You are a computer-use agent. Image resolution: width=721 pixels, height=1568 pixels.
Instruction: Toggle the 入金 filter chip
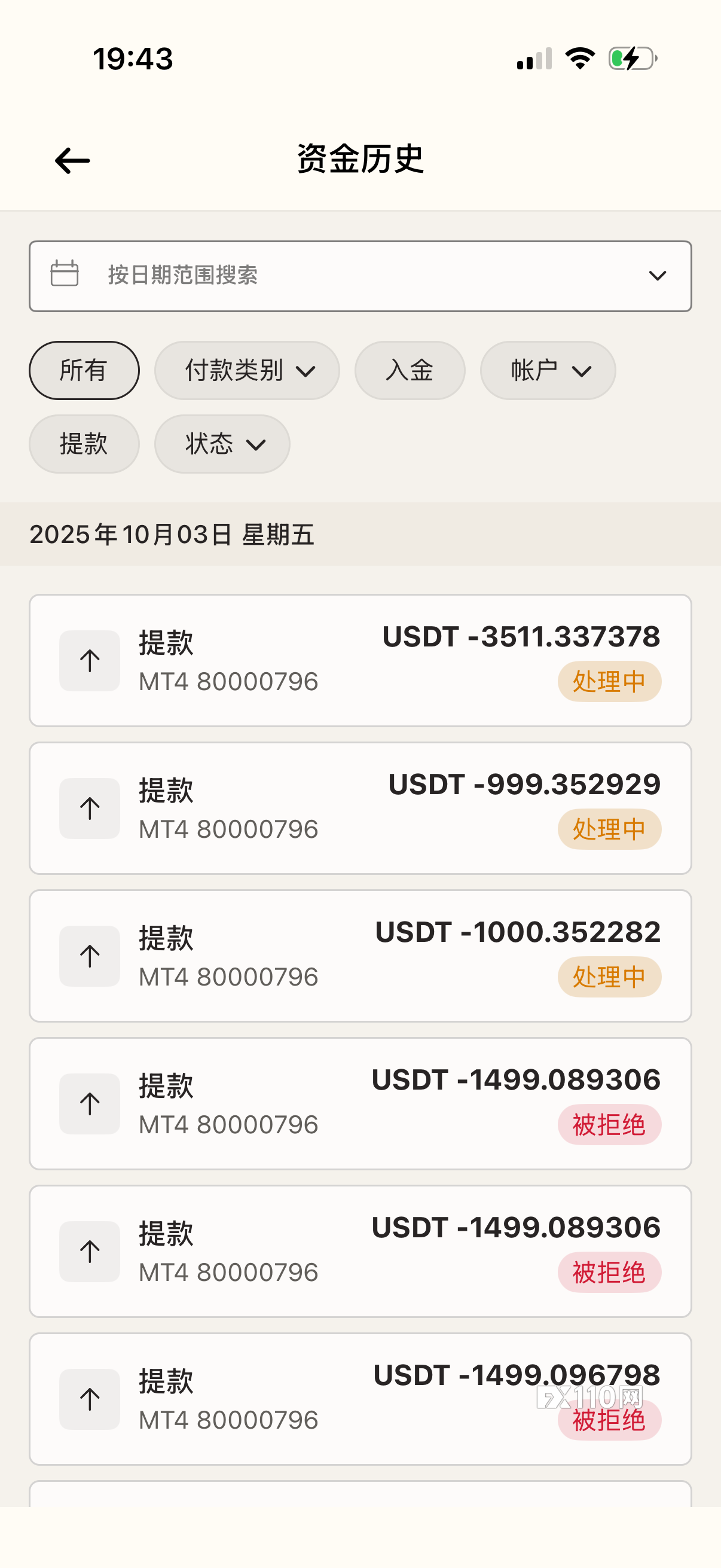pyautogui.click(x=410, y=370)
